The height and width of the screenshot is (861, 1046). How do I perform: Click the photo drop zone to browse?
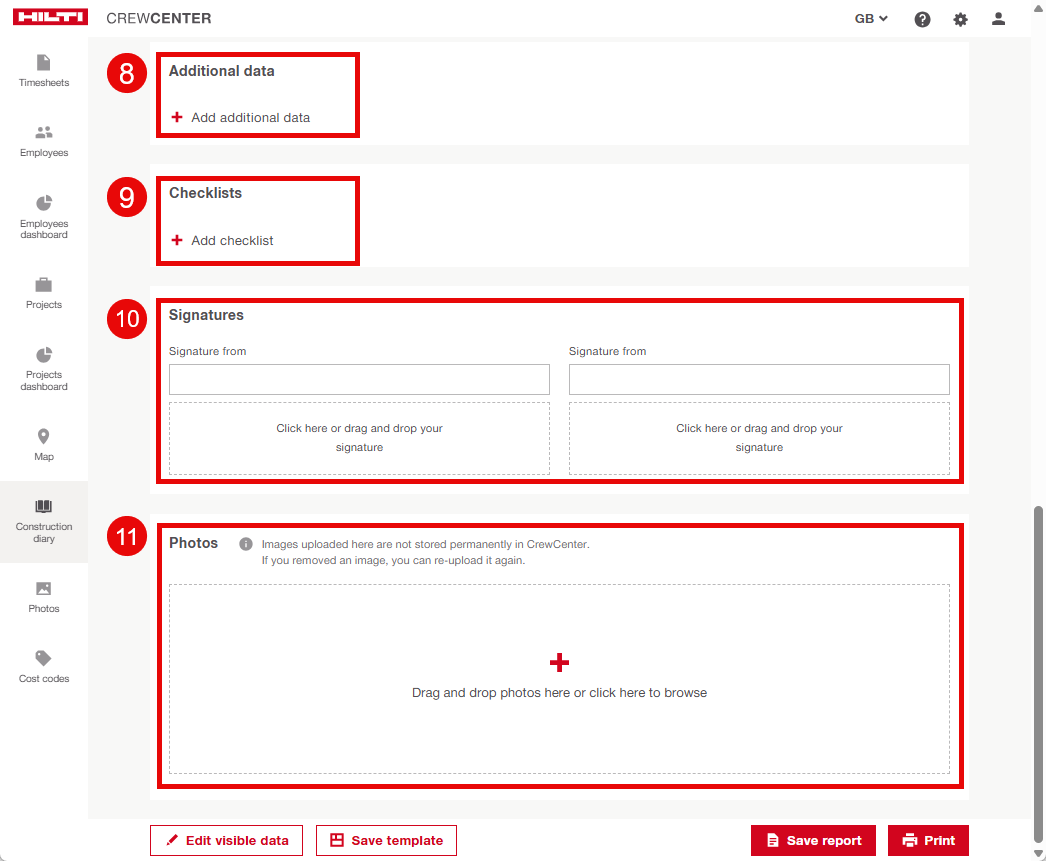tap(559, 678)
